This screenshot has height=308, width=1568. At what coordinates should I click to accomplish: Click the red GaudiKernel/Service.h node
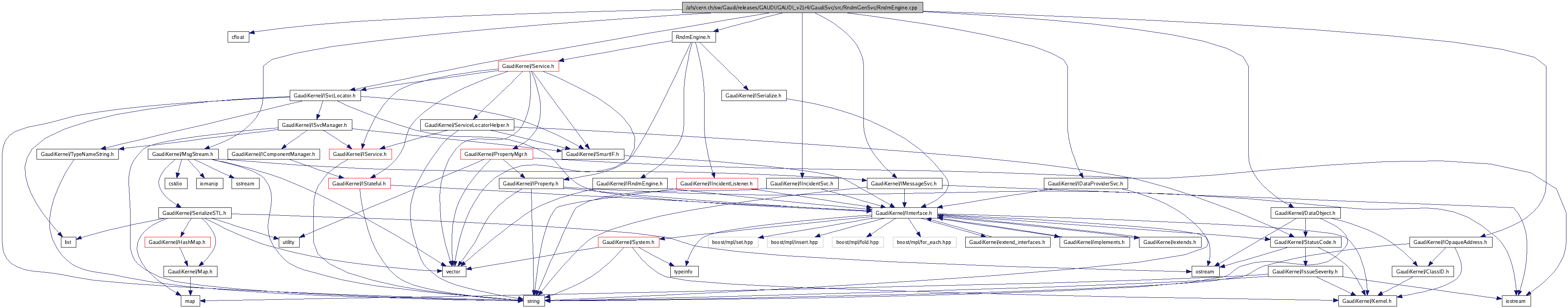point(528,66)
